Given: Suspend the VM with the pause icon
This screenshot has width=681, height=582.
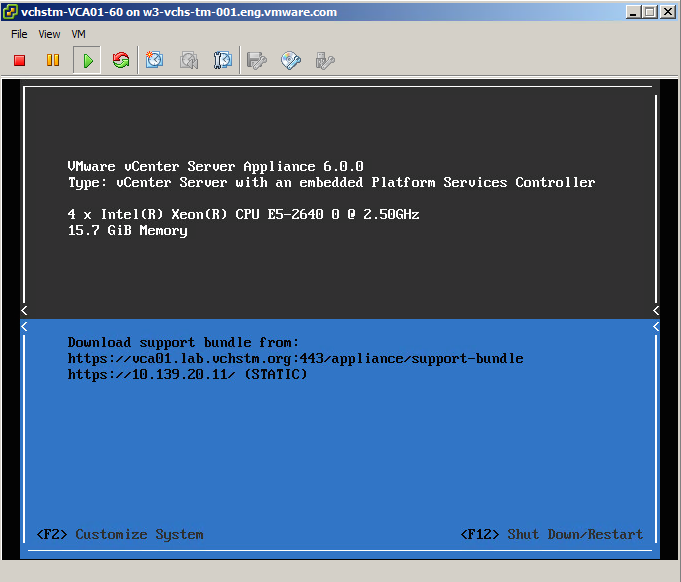Looking at the screenshot, I should coord(53,60).
